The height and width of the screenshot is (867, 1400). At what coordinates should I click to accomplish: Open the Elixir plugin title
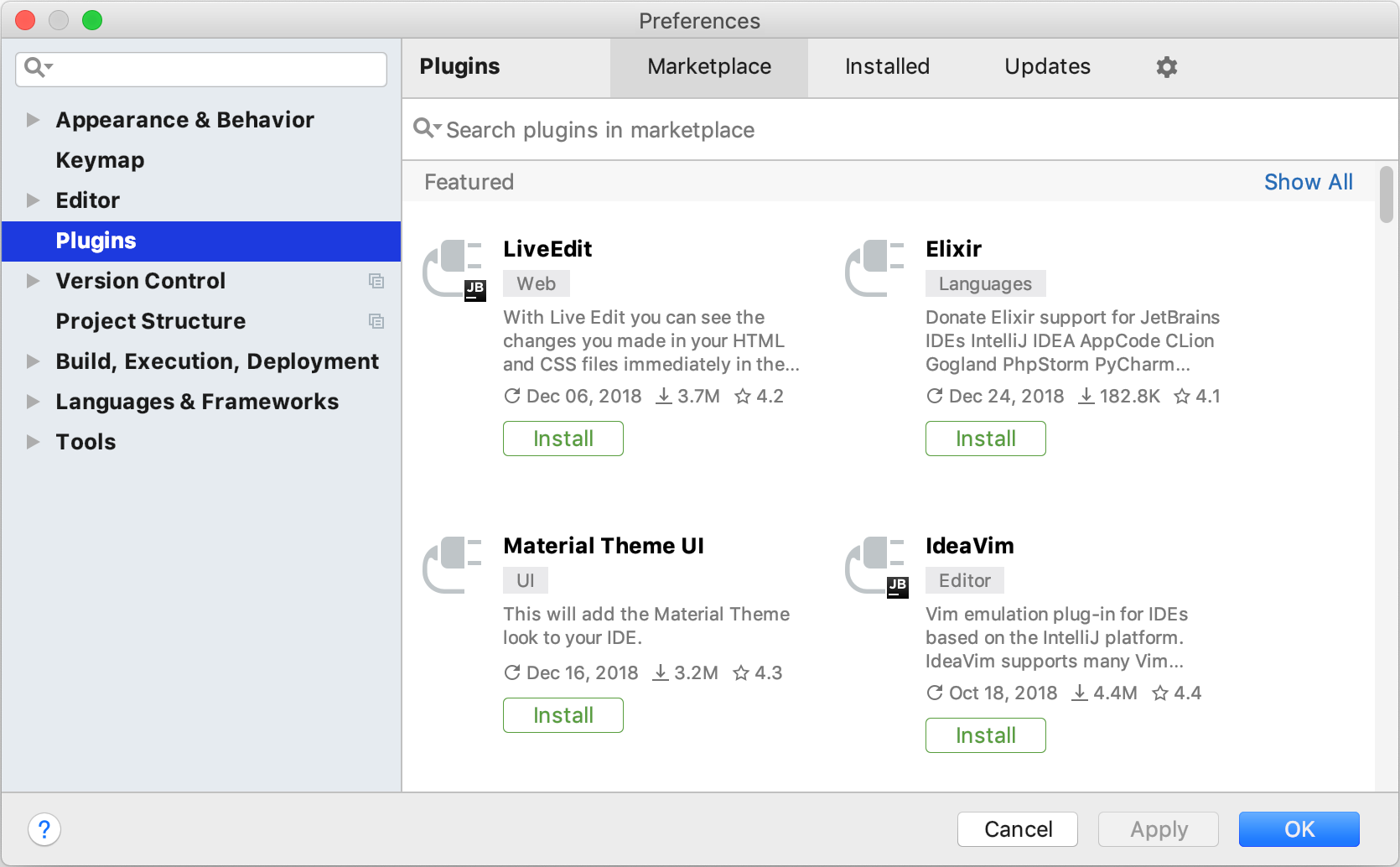click(953, 249)
